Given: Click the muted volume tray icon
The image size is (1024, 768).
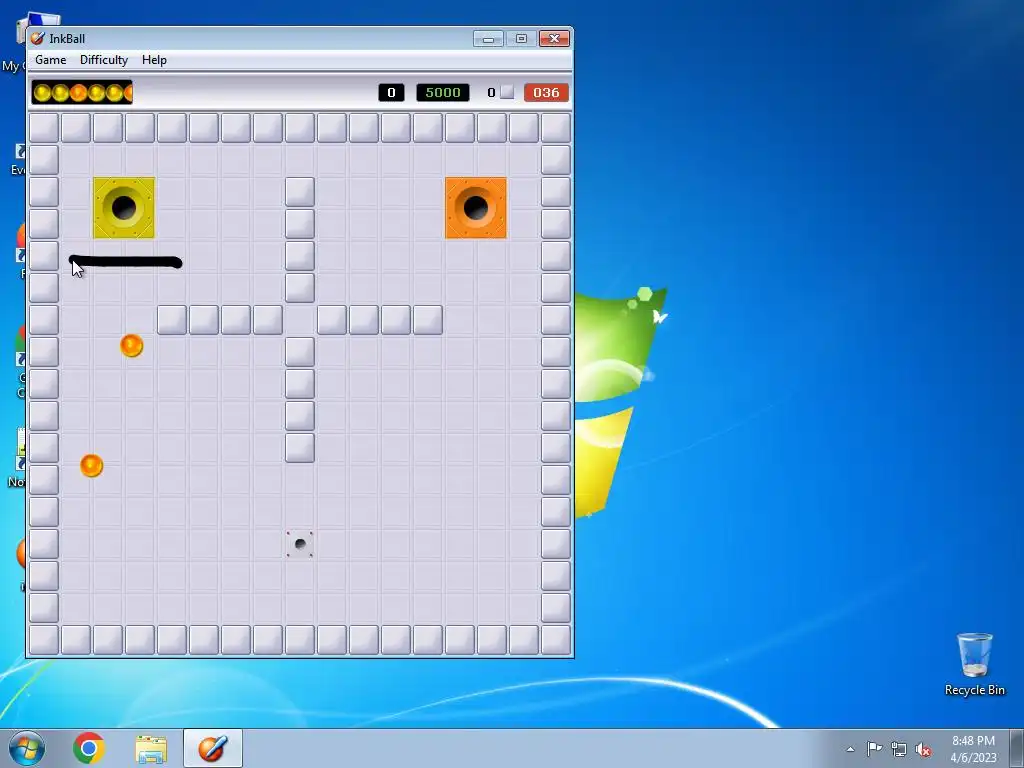Looking at the screenshot, I should click(923, 749).
